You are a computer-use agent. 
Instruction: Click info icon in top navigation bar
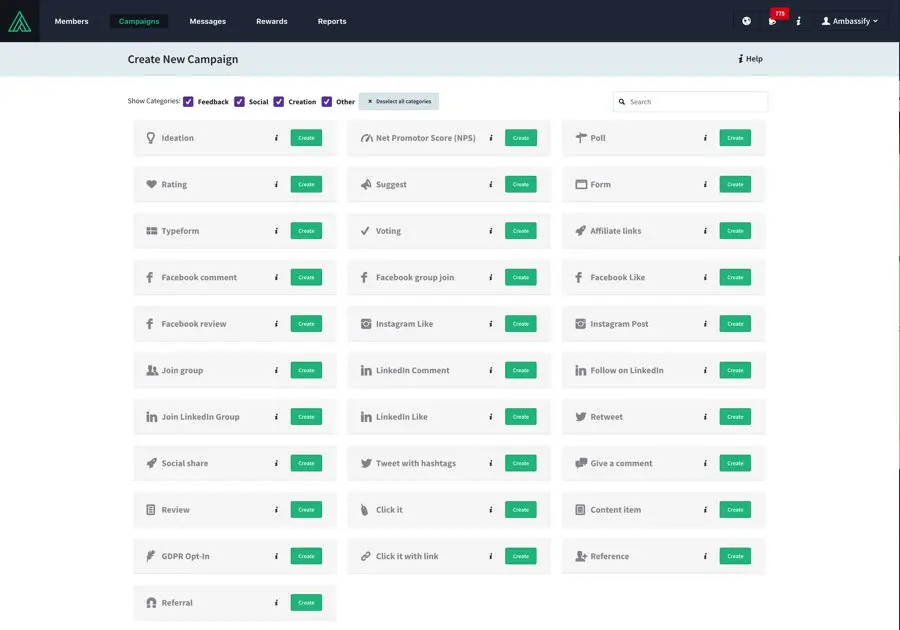(798, 21)
